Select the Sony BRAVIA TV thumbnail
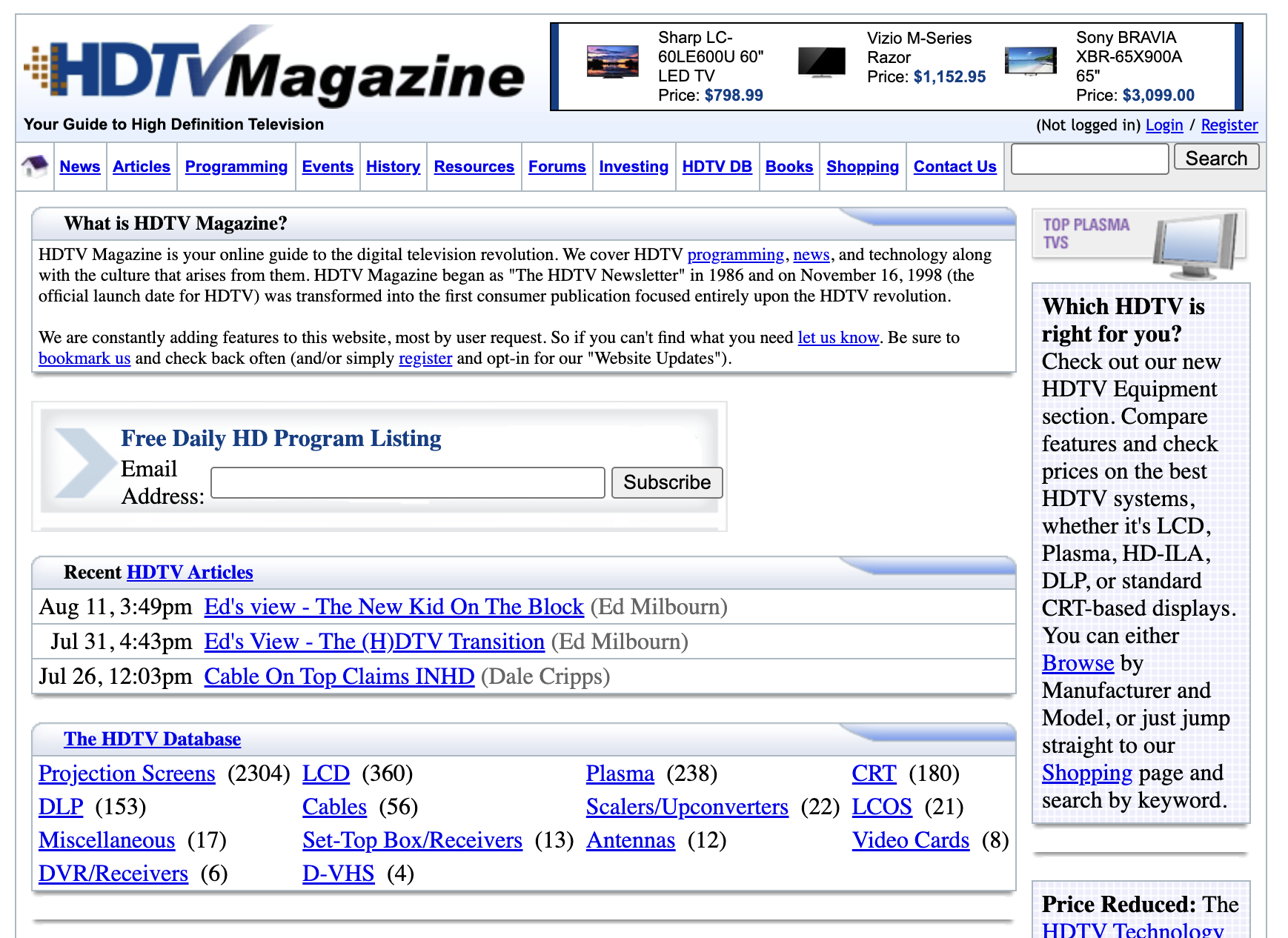Image resolution: width=1288 pixels, height=938 pixels. point(1030,61)
